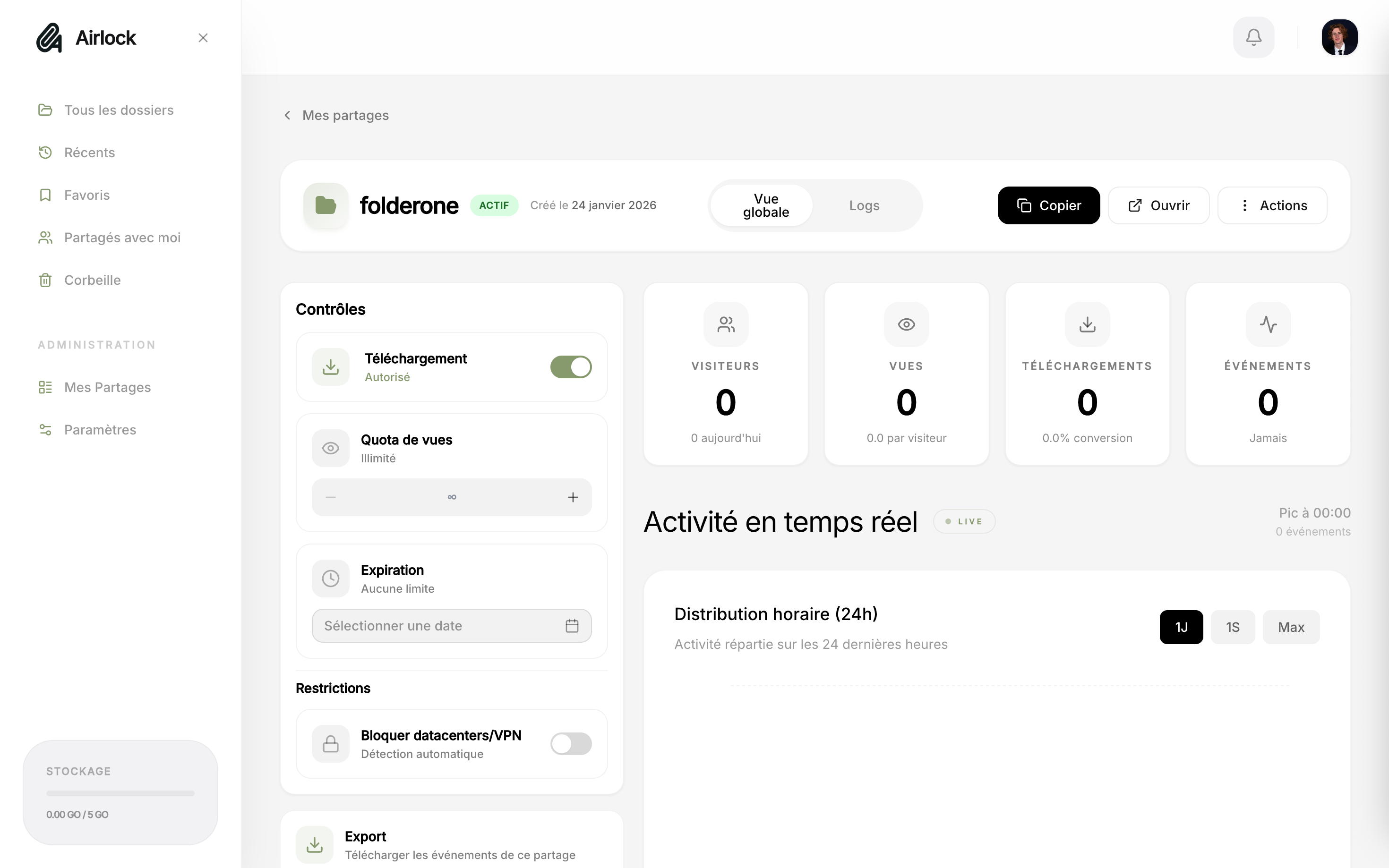
Task: Select the 1S distribution tab
Action: point(1233,627)
